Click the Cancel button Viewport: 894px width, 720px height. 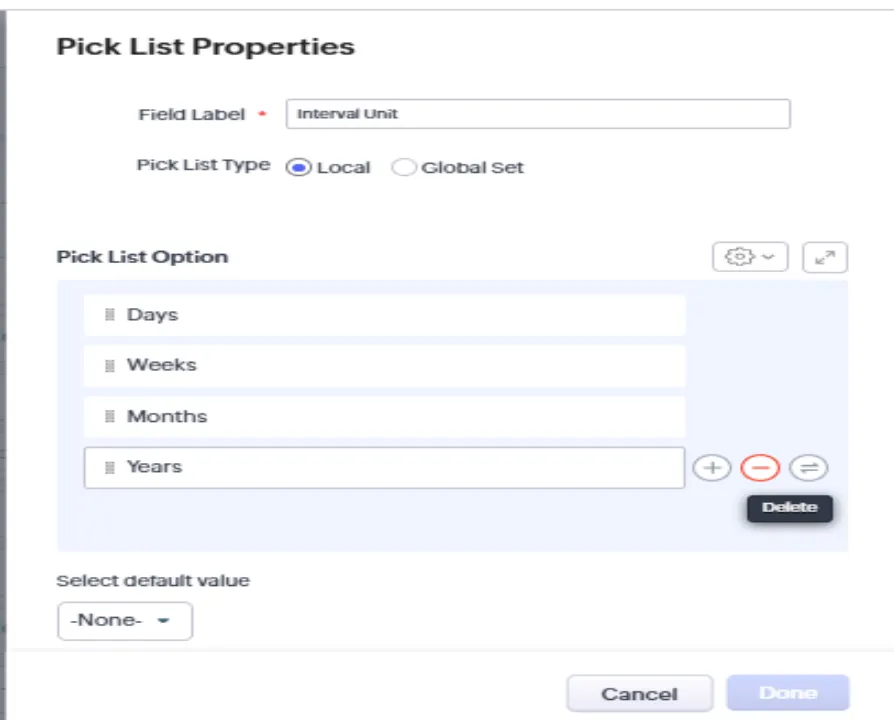tap(640, 694)
